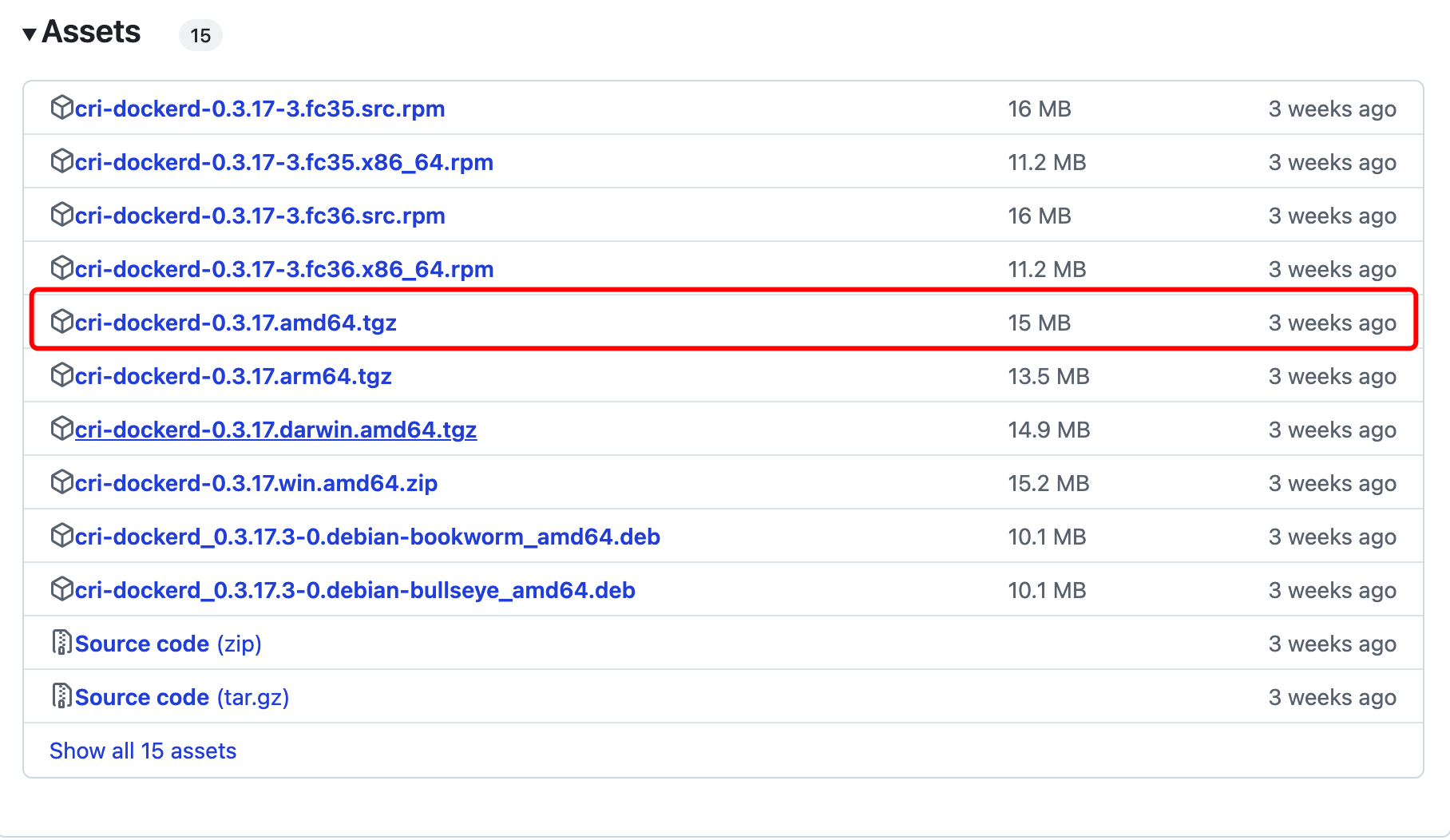Screen dimensions: 1450x840
Task: Click package icon beside cri-dockerd-0.3.17-3.fc35.src.rpm
Action: [x=61, y=108]
